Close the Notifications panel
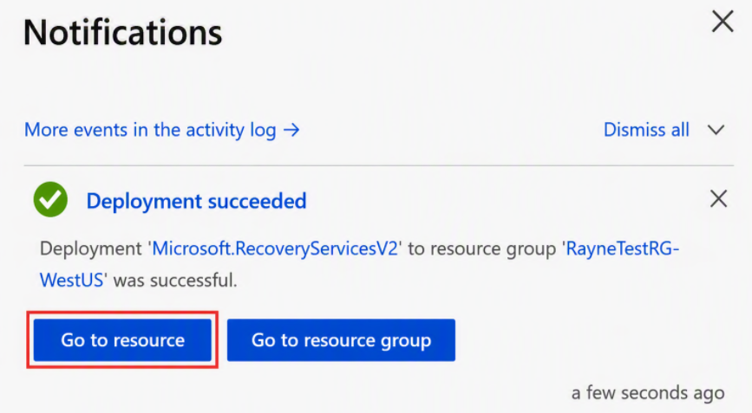This screenshot has height=413, width=752. [x=722, y=22]
